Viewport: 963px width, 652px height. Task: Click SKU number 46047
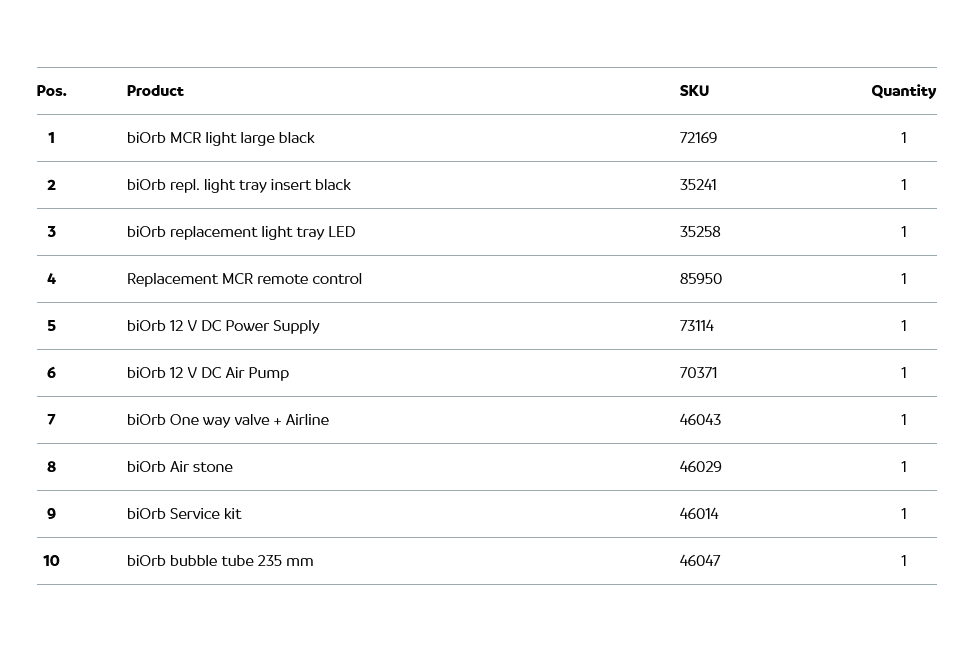700,561
